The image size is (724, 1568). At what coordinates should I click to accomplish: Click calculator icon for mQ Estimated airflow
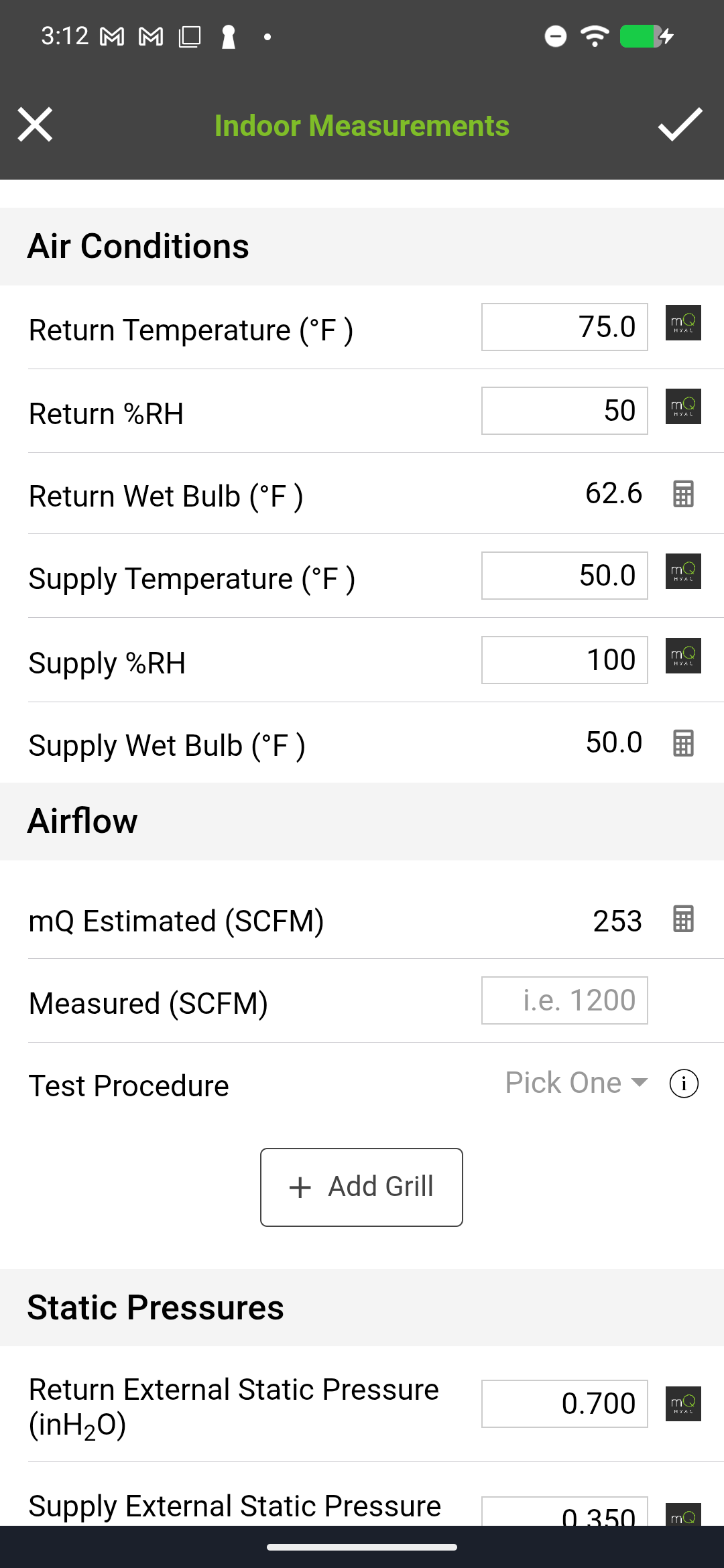tap(683, 919)
